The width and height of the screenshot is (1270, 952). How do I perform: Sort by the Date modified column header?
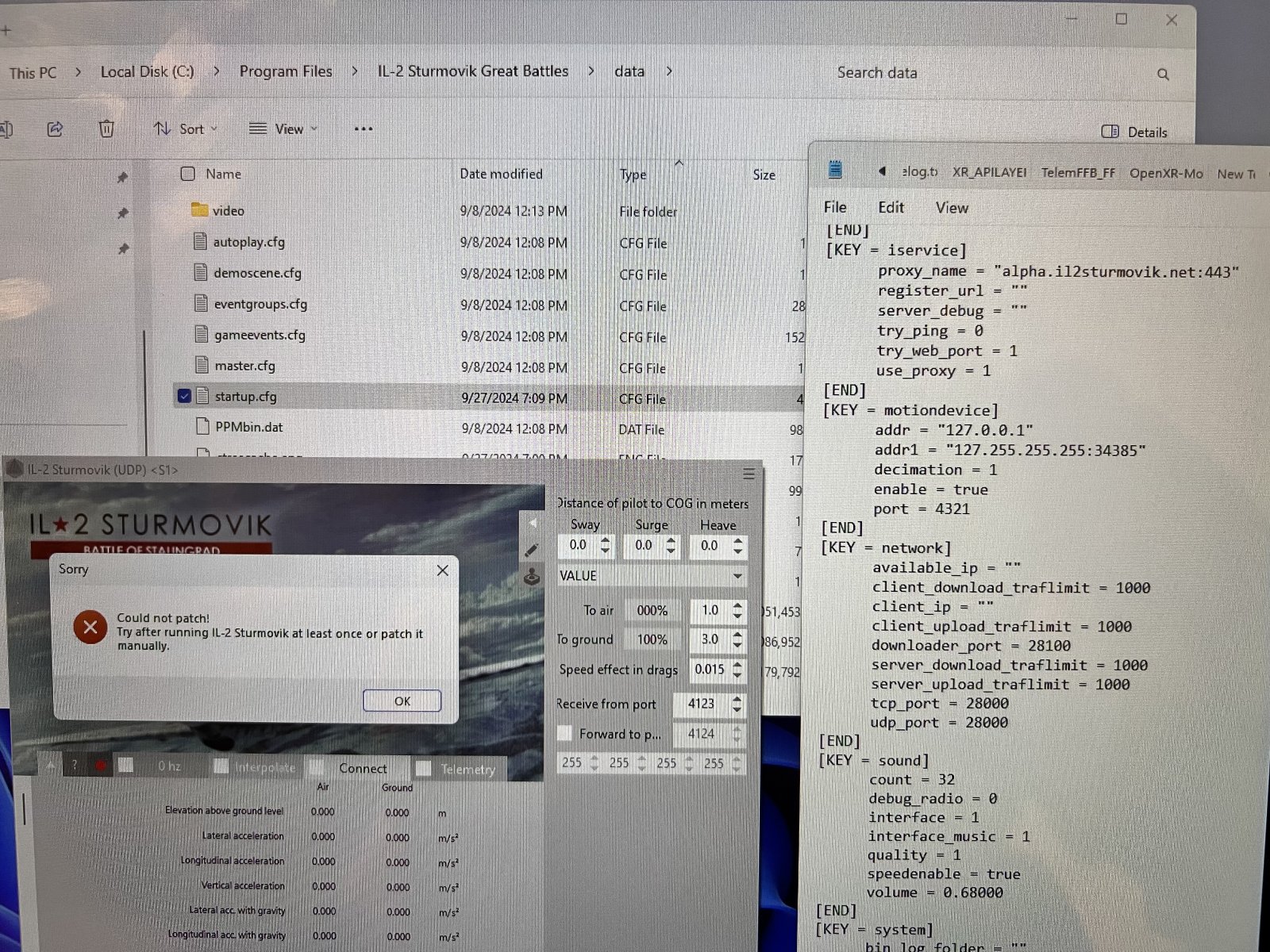[x=501, y=174]
